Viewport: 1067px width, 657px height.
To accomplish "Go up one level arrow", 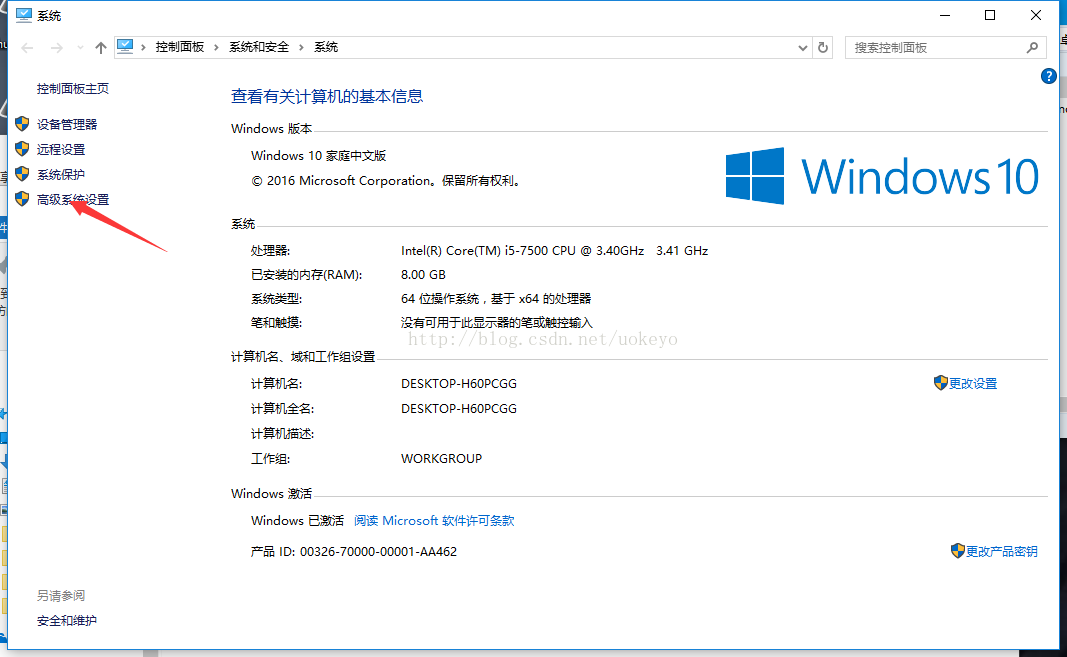I will 101,48.
